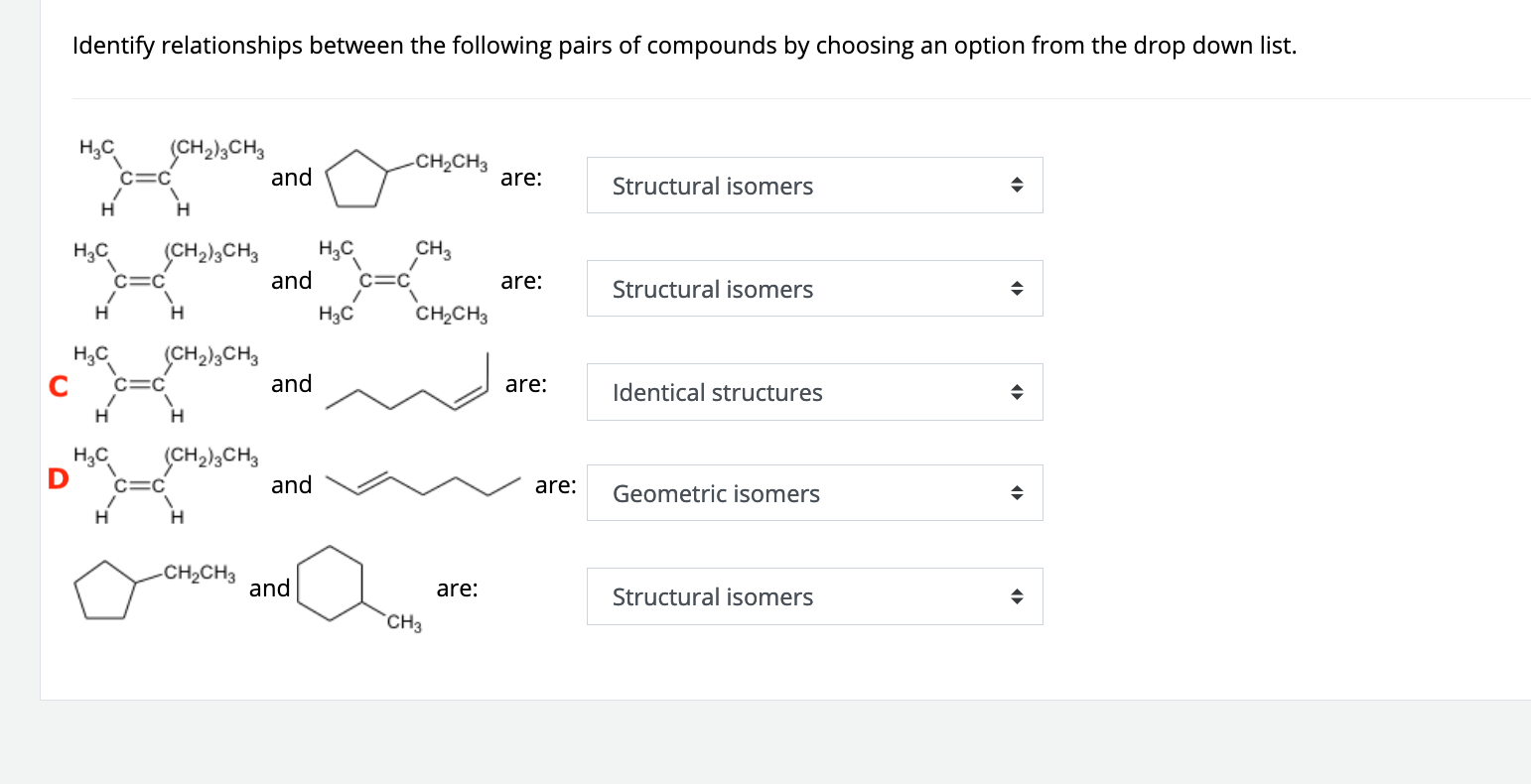This screenshot has height=784, width=1531.
Task: Click the skeletal alkene structure in row C
Action: click(x=408, y=385)
